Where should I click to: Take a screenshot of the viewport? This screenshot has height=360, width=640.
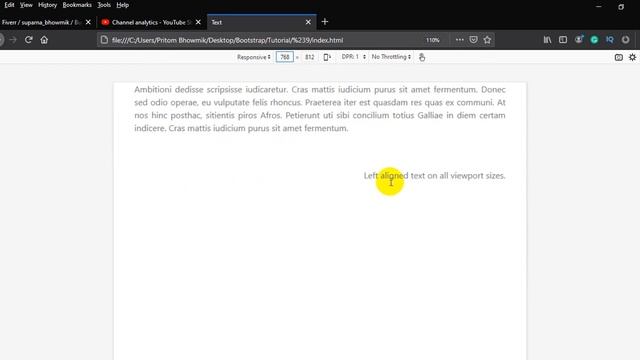click(x=619, y=57)
